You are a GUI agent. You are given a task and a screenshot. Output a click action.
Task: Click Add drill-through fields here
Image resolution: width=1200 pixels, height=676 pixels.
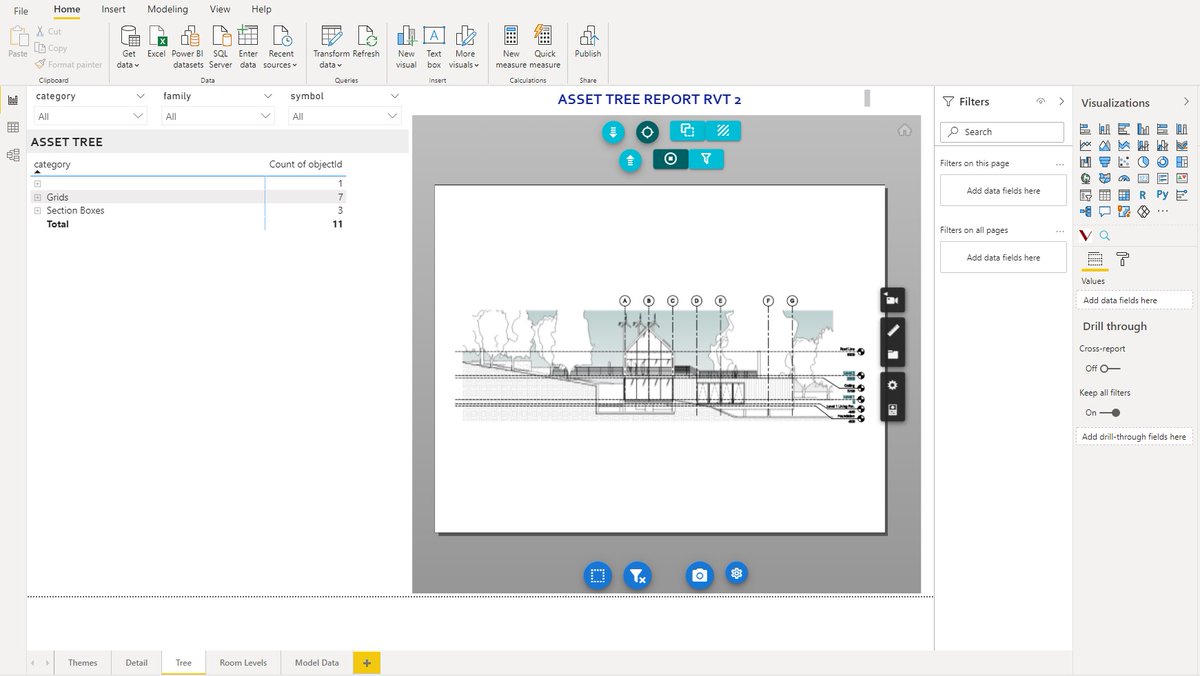(1134, 436)
